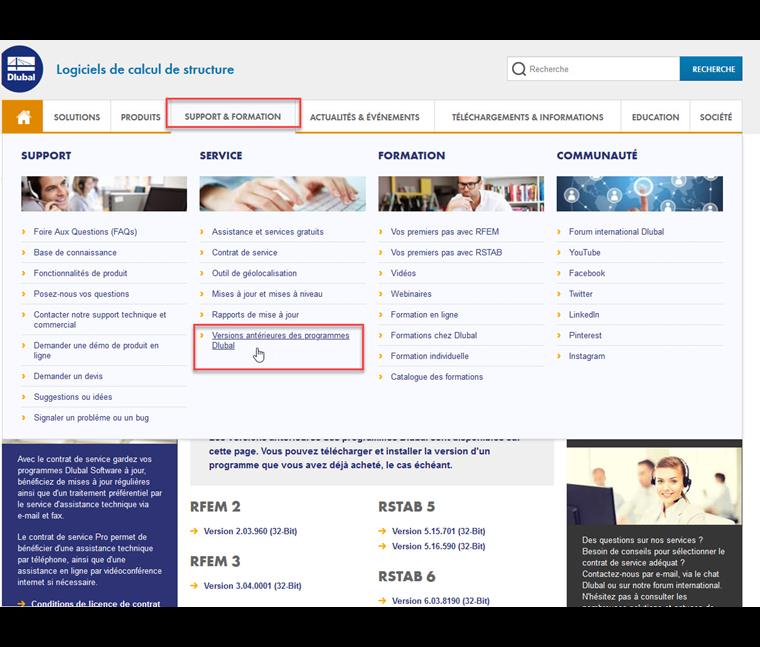The width and height of the screenshot is (760, 647).
Task: Download RFEM Version 3.04.0001 (32-Bit)
Action: coord(252,586)
